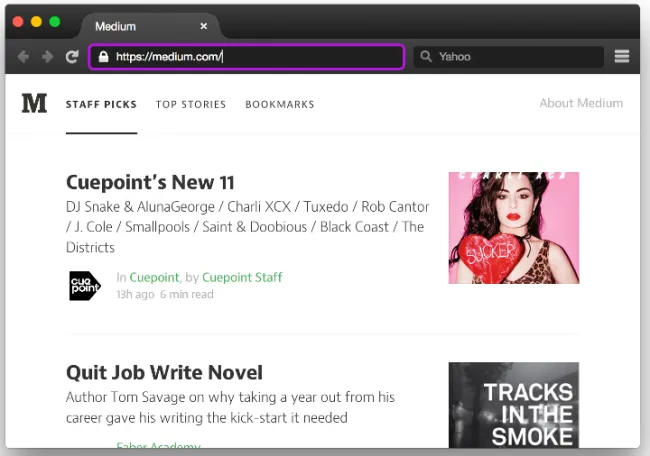Click into the Yahoo search field
Image resolution: width=650 pixels, height=456 pixels.
tap(509, 56)
